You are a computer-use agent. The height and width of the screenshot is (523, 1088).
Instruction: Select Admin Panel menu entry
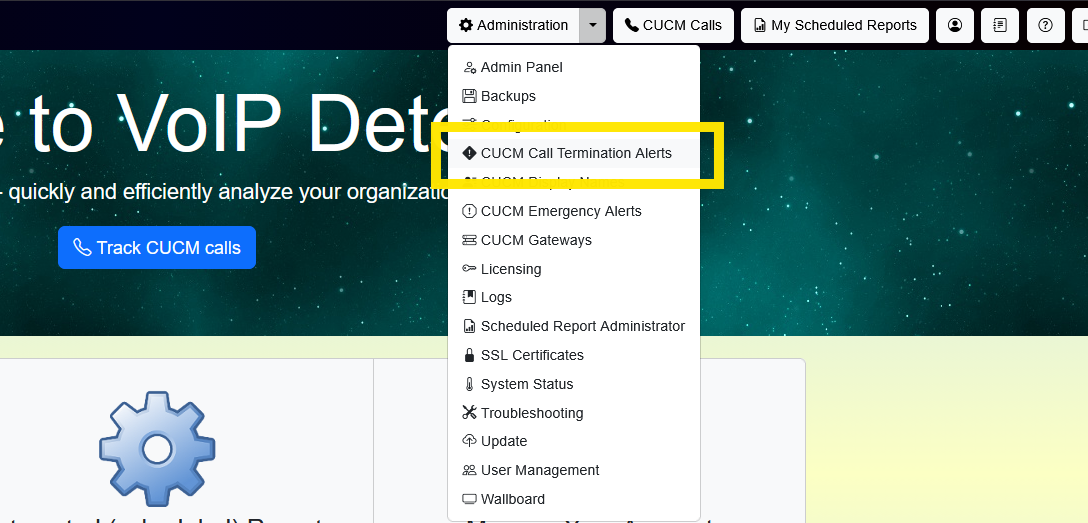pyautogui.click(x=574, y=67)
